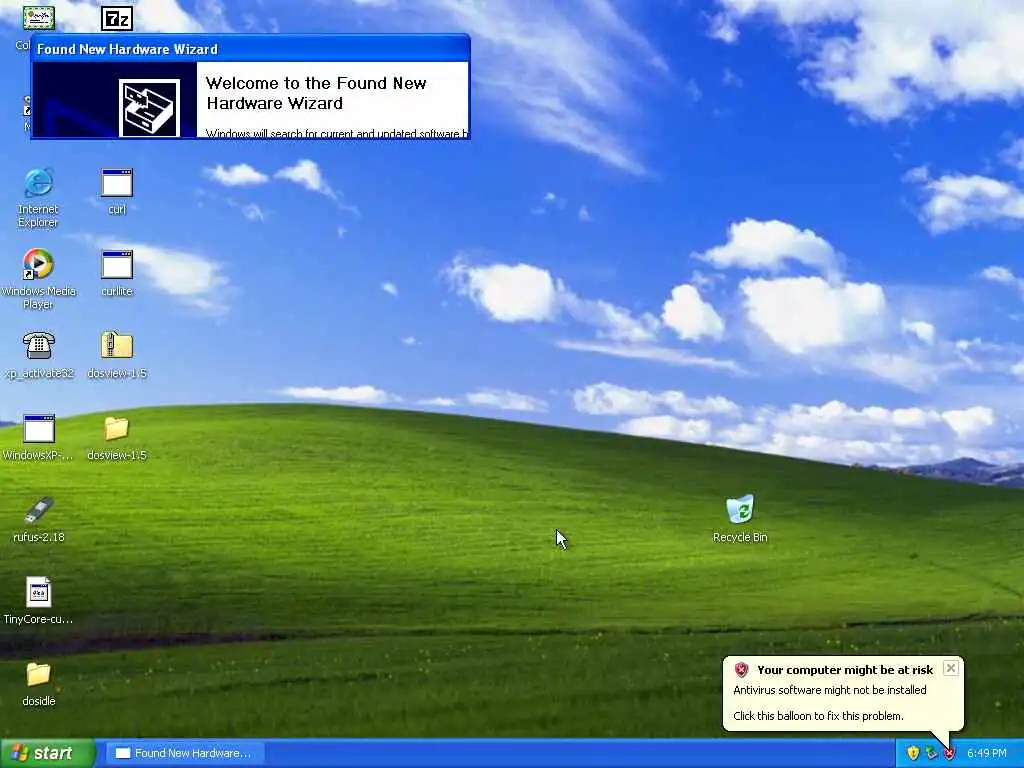Select the dosview-1.5 plain folder icon
This screenshot has width=1024, height=768.
[x=117, y=428]
